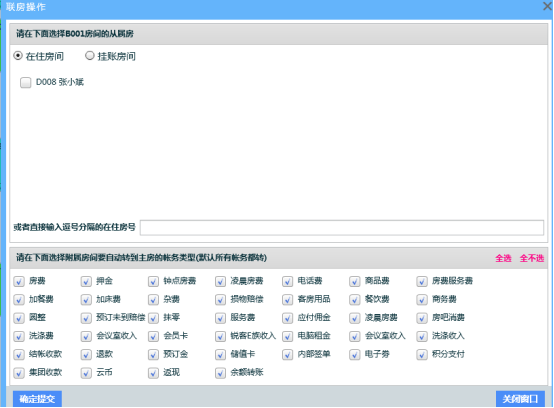
Task: Toggle the 储值卡 checkbox
Action: click(x=220, y=354)
